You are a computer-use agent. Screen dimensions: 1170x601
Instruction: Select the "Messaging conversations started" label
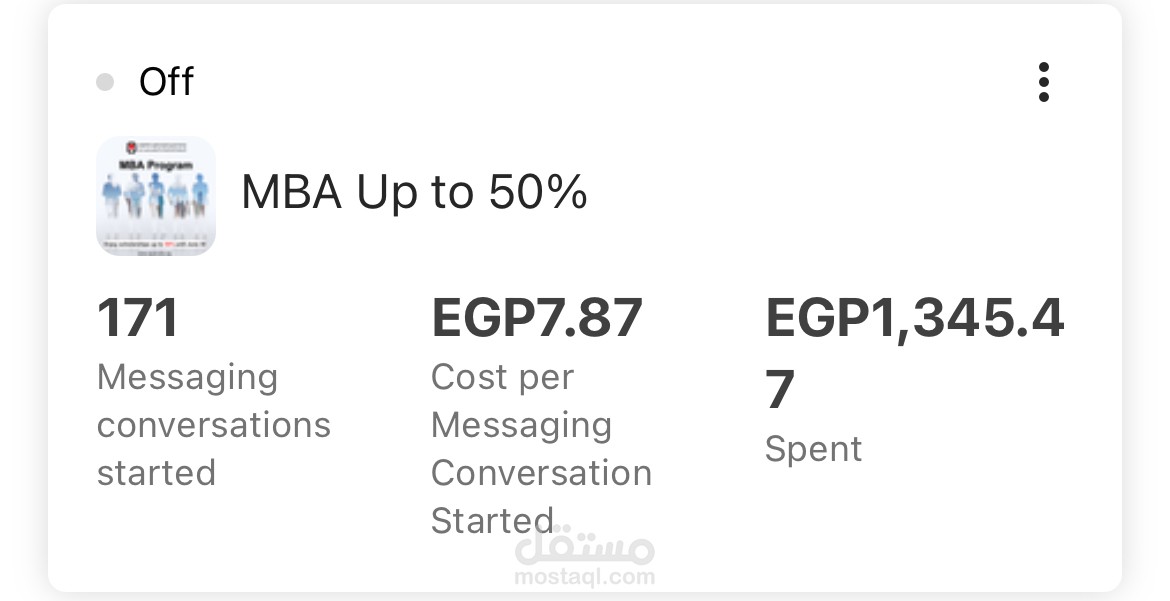click(x=213, y=424)
